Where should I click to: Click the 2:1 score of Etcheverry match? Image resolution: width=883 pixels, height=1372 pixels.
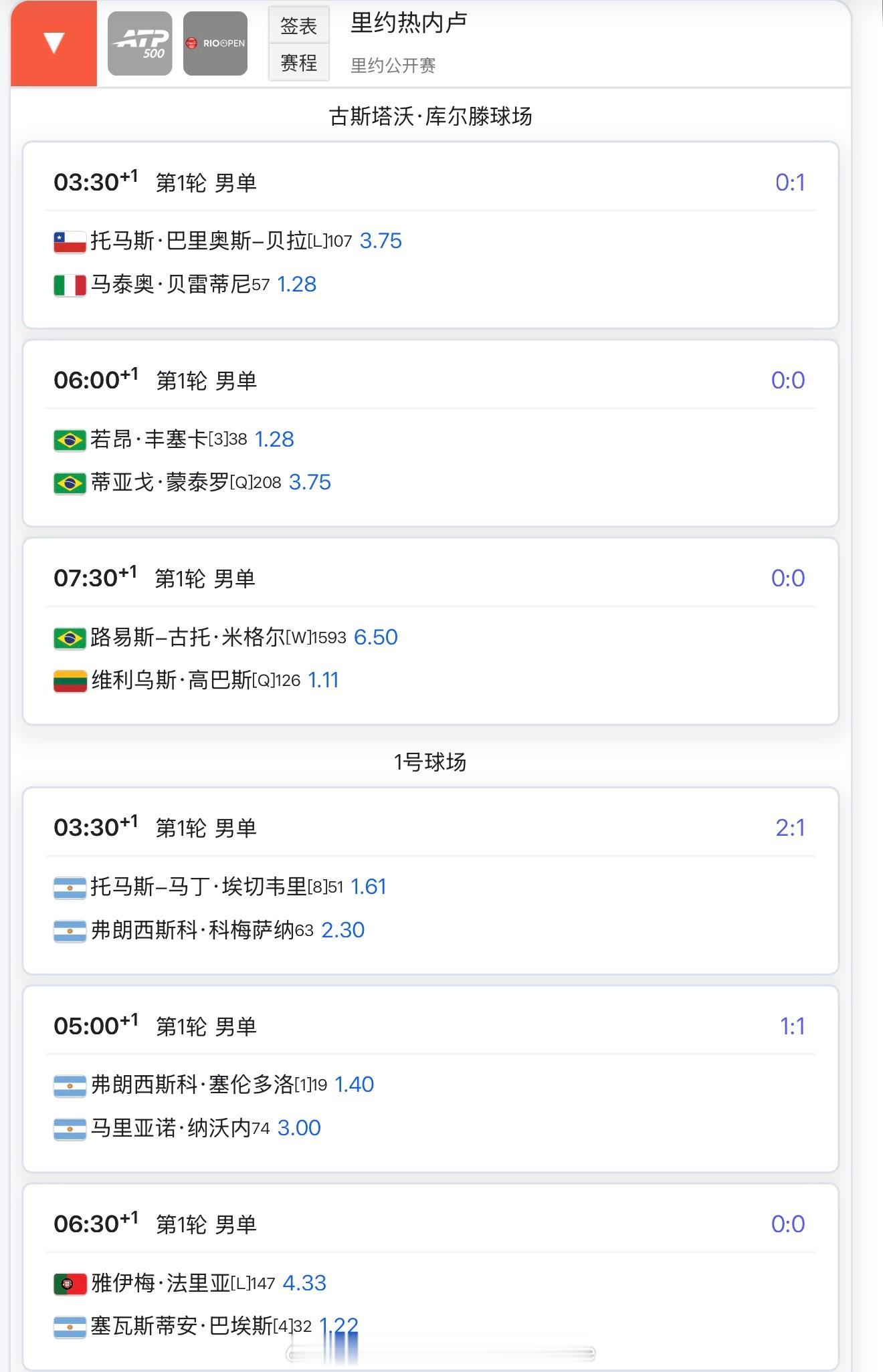790,828
